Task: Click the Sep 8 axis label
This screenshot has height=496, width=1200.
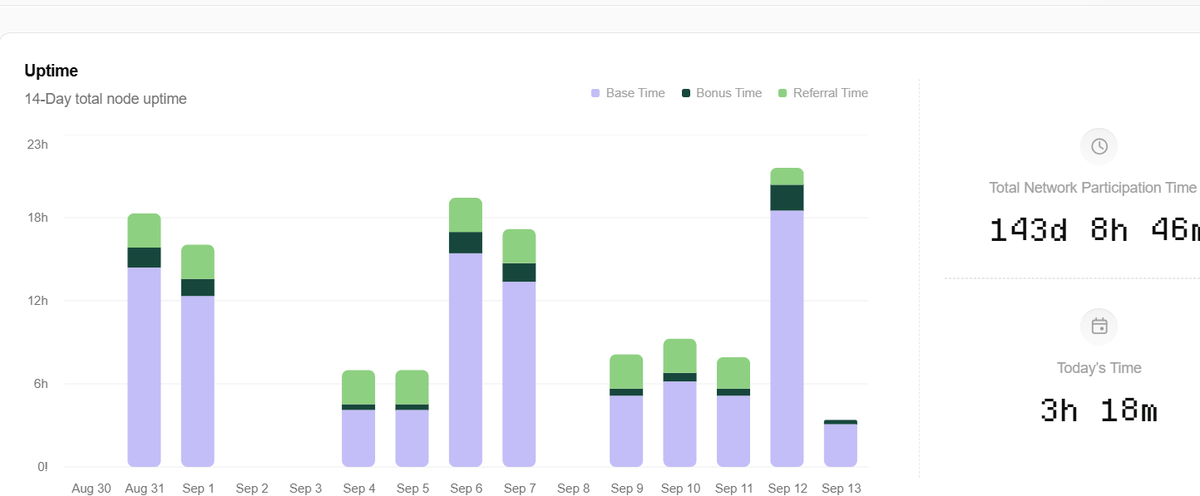Action: coord(573,489)
